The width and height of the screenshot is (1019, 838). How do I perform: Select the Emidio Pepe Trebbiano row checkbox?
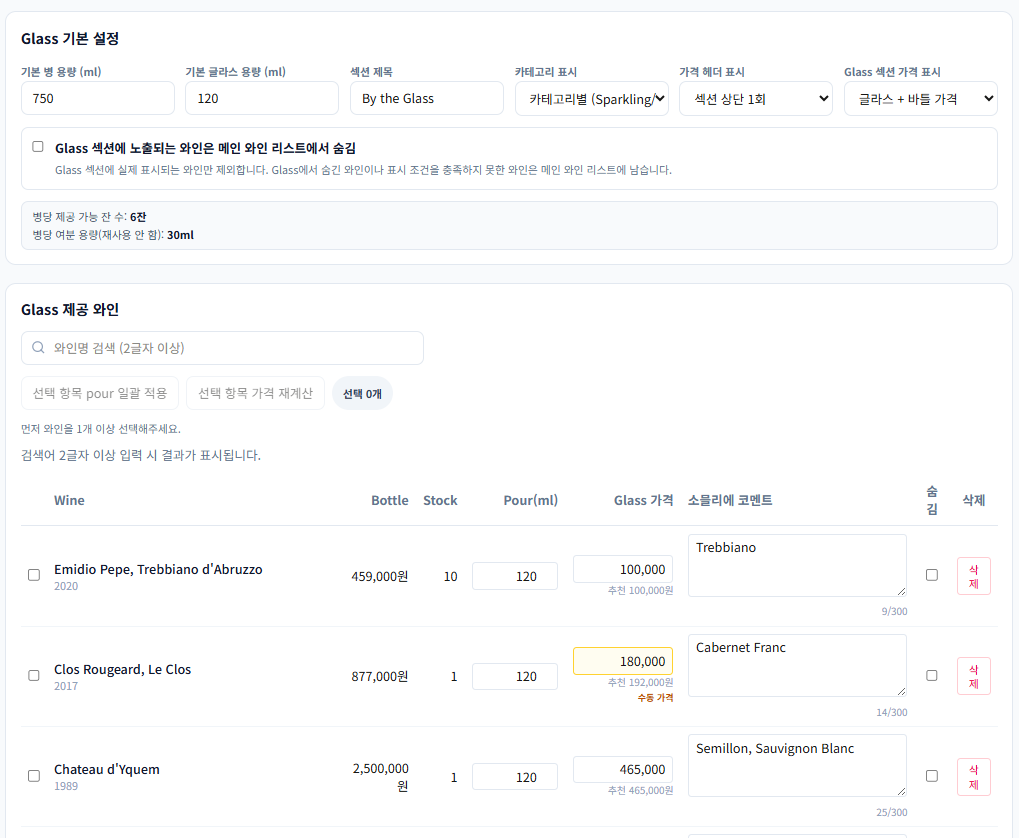pyautogui.click(x=34, y=575)
